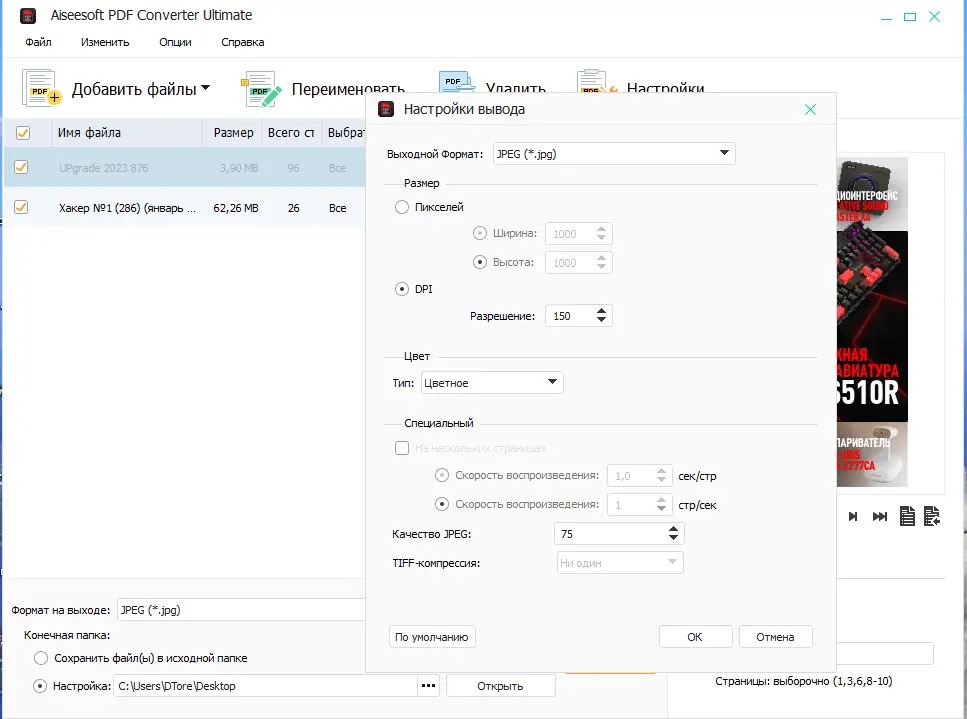
Task: Toggle select-all checkbox in file list header
Action: (x=23, y=133)
